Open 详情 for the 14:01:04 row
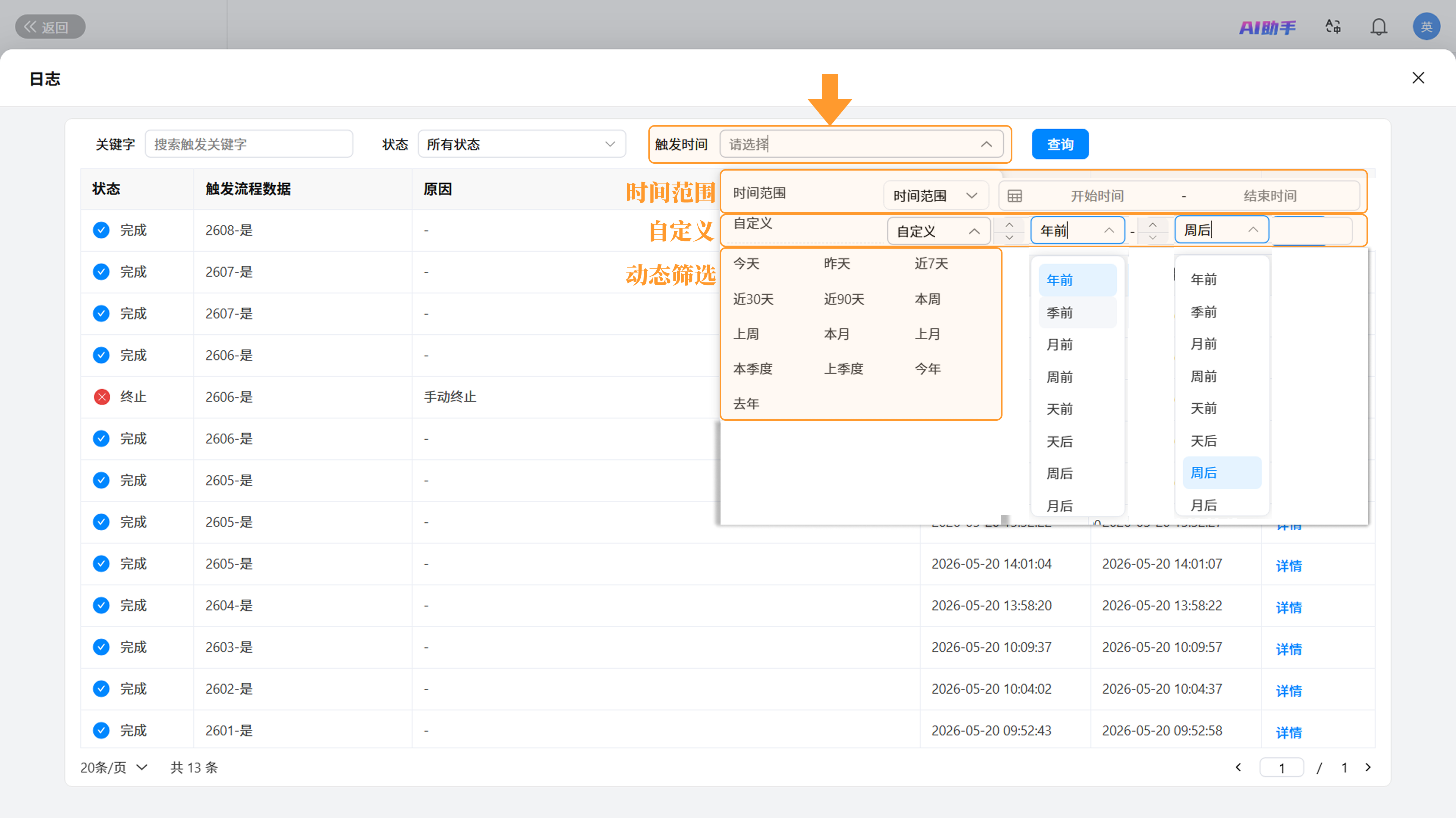This screenshot has height=818, width=1456. (1289, 566)
